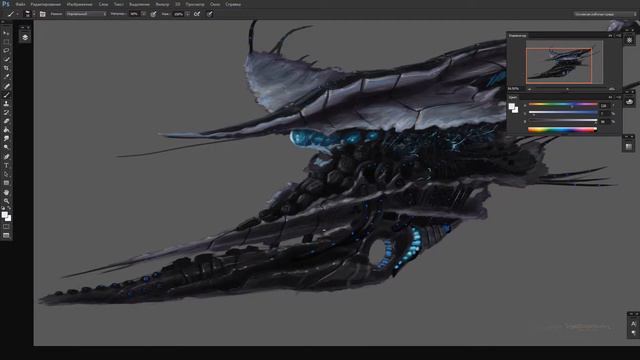Click the Navigator zoom percentage field
The image size is (640, 360).
[514, 89]
